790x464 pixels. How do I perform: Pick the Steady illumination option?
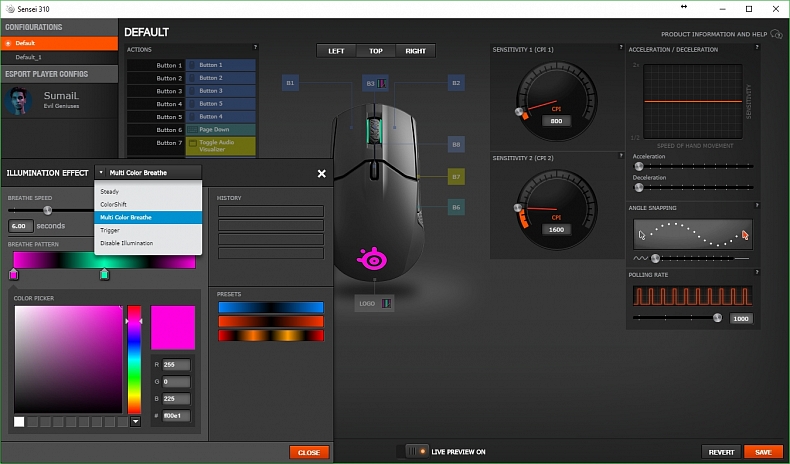(109, 191)
